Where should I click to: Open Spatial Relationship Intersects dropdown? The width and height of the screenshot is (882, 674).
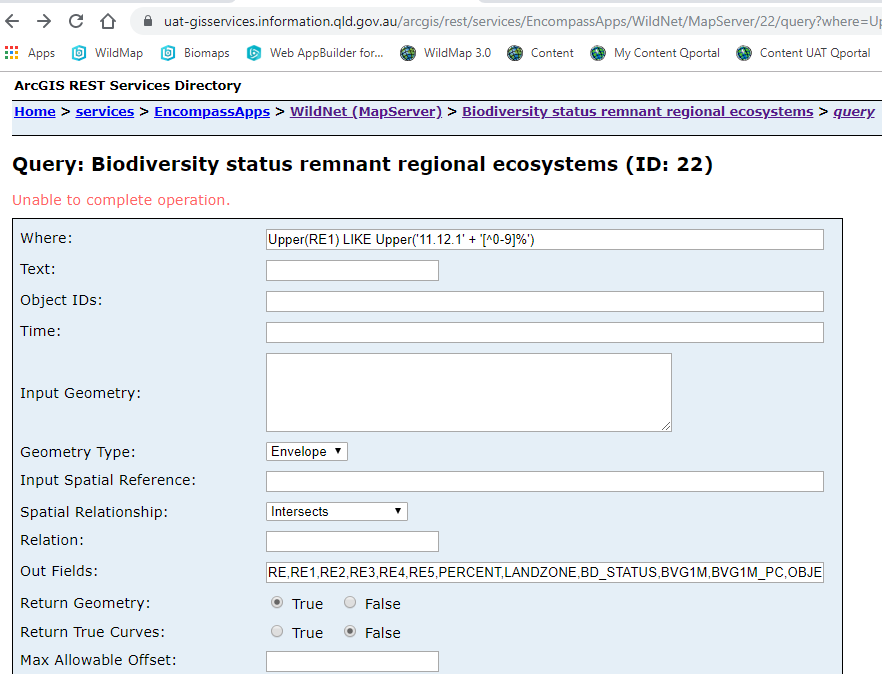point(336,511)
